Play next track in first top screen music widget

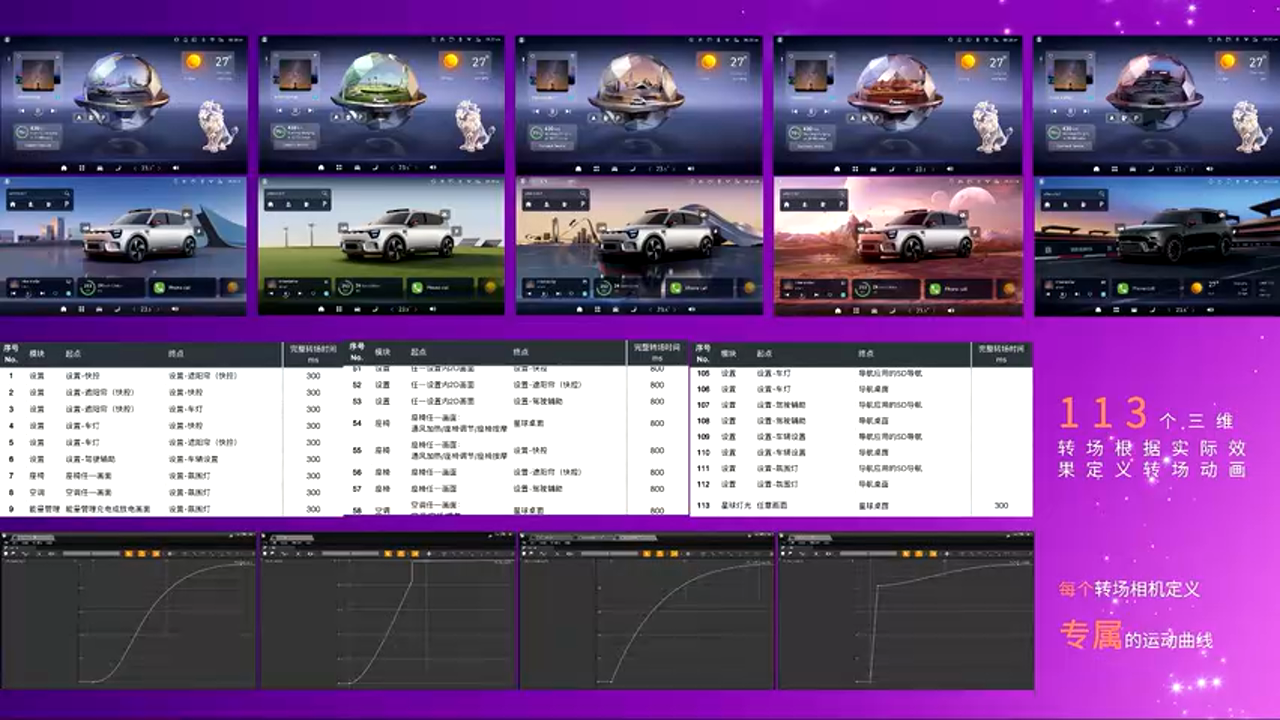[x=54, y=110]
